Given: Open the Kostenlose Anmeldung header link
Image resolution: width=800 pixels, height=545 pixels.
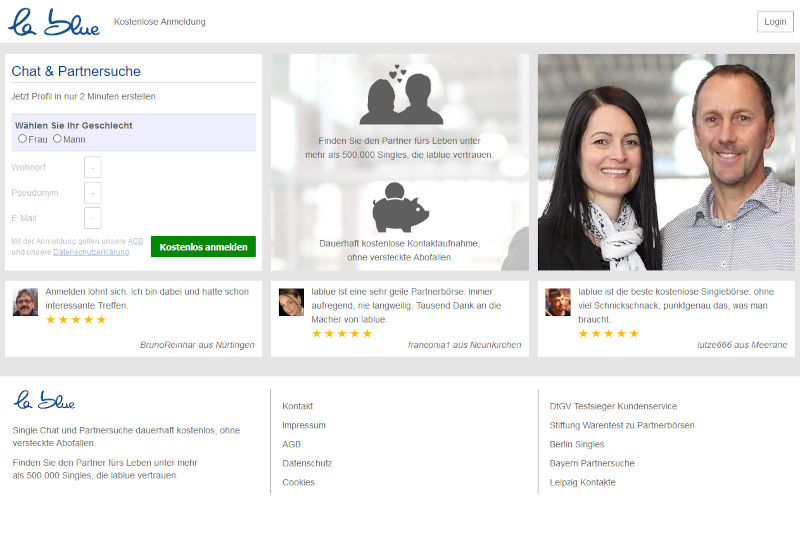Looking at the screenshot, I should [x=160, y=22].
